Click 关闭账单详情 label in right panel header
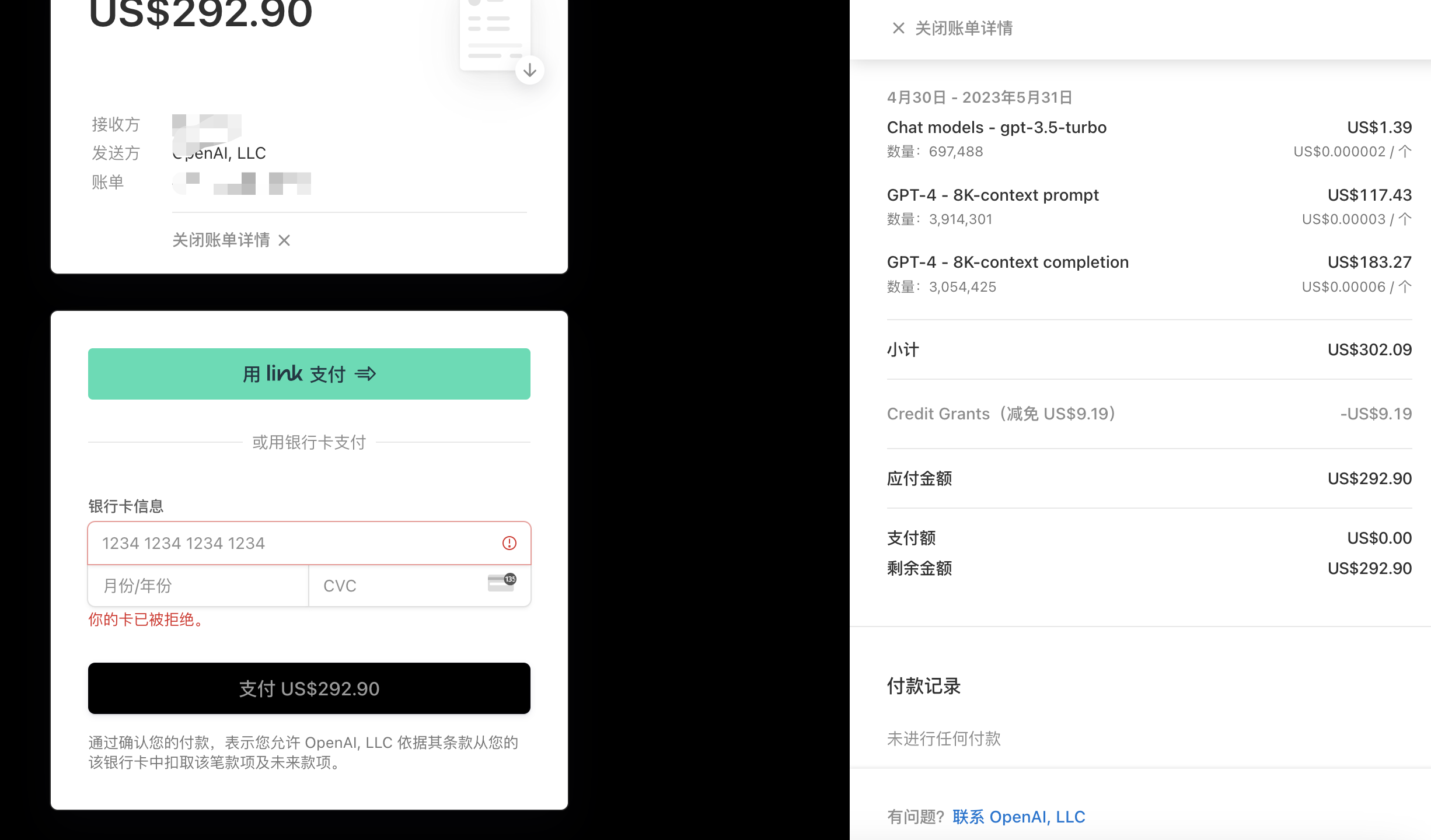 coord(964,28)
